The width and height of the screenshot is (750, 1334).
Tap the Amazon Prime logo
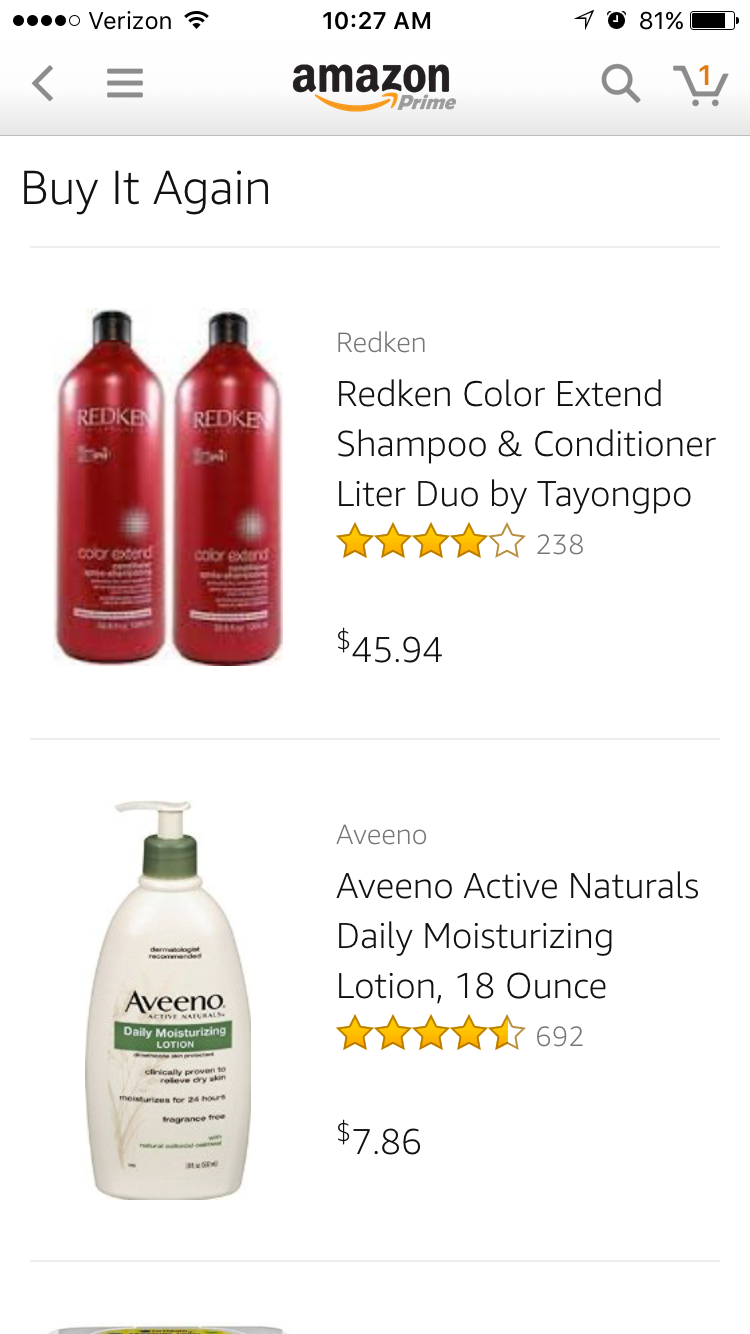click(x=374, y=86)
